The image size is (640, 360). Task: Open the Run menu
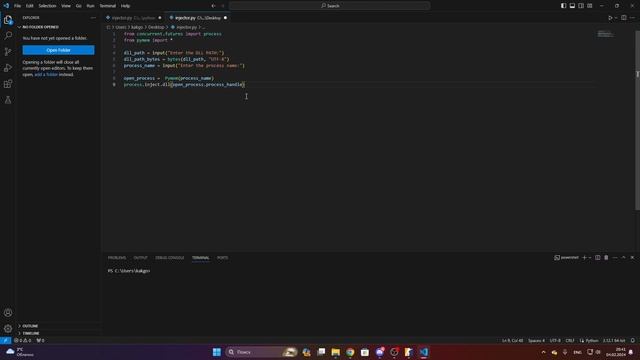click(x=91, y=6)
